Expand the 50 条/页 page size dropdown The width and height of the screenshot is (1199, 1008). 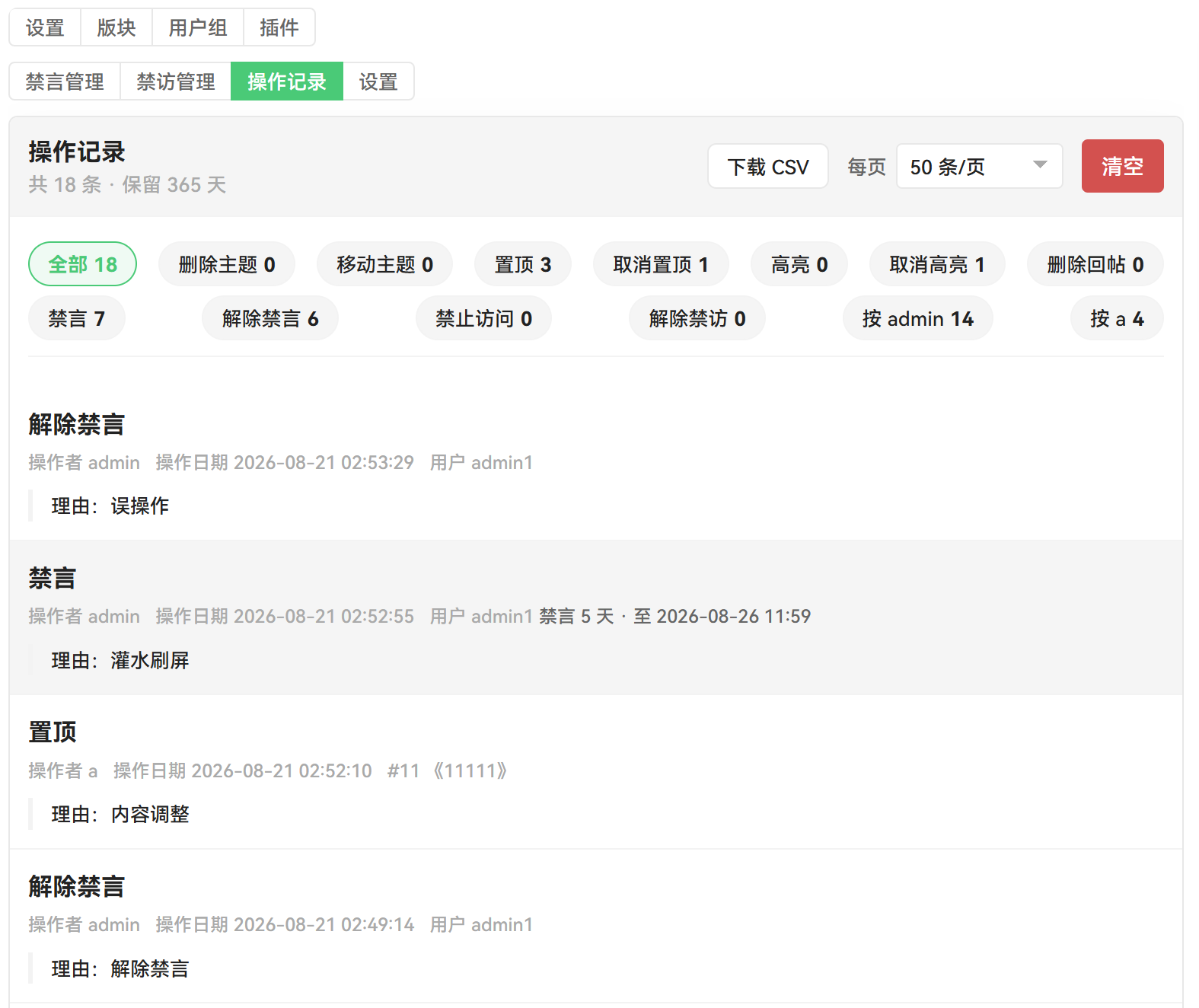click(x=980, y=166)
